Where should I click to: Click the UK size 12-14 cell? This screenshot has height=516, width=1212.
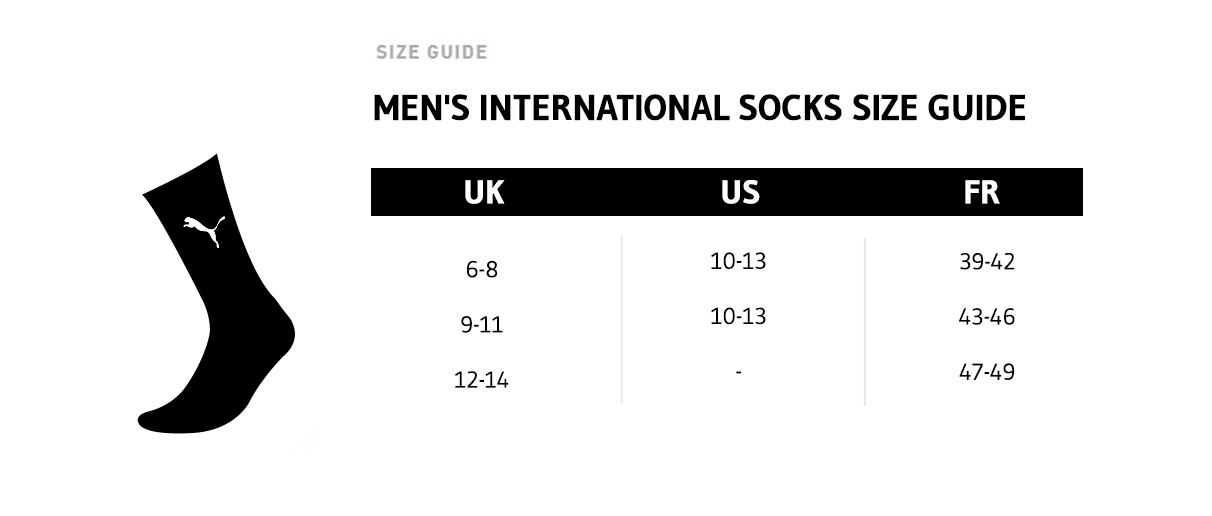pos(481,380)
